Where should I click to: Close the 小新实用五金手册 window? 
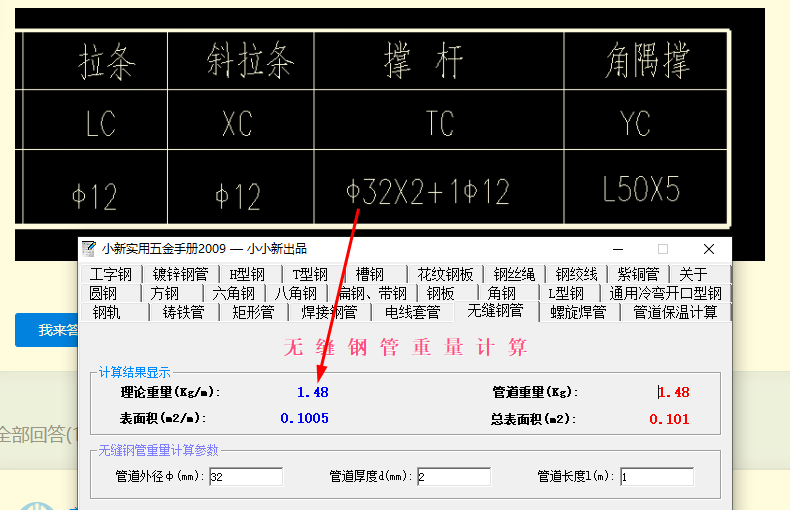click(x=709, y=249)
